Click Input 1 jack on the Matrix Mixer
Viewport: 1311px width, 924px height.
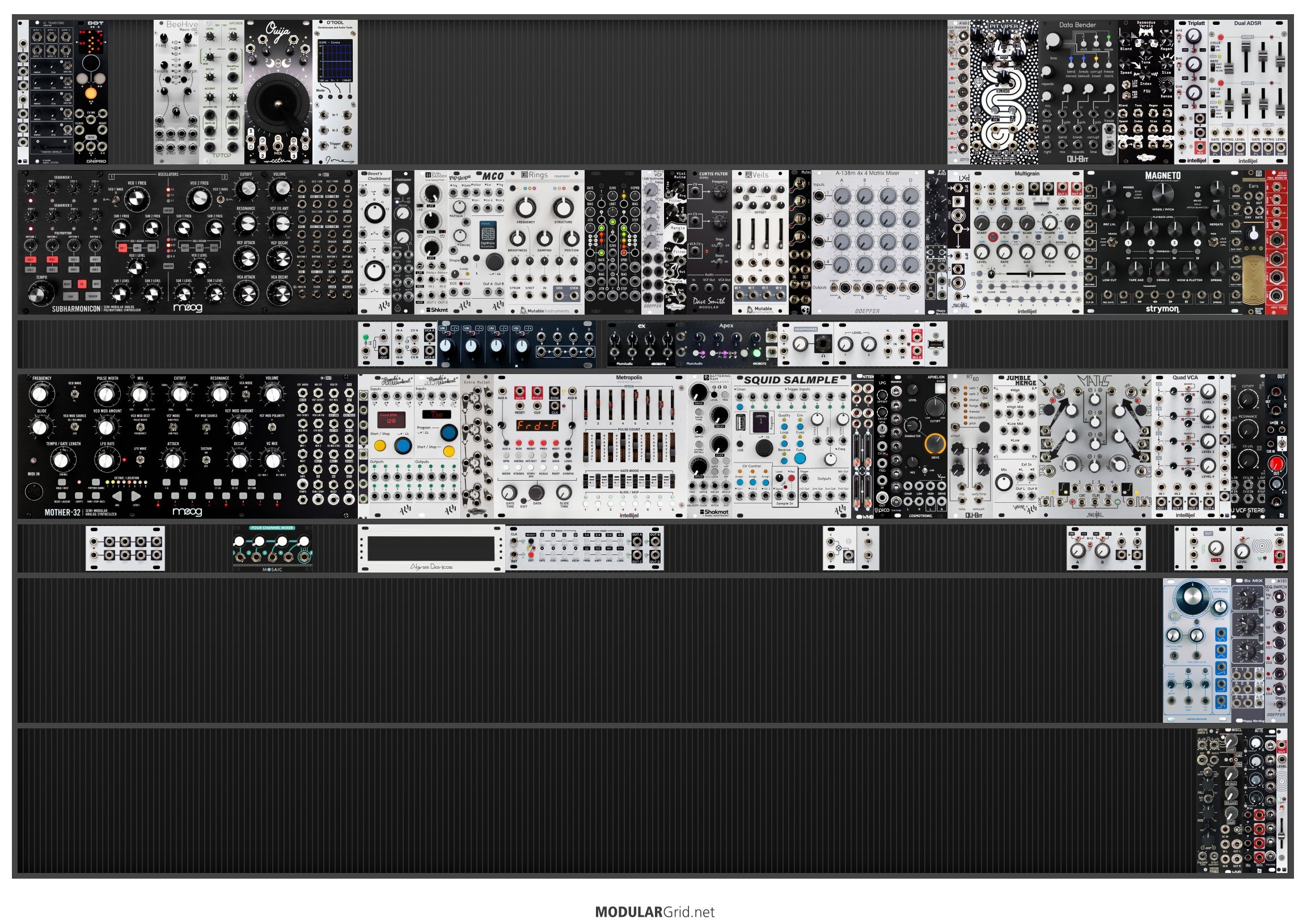pos(819,196)
